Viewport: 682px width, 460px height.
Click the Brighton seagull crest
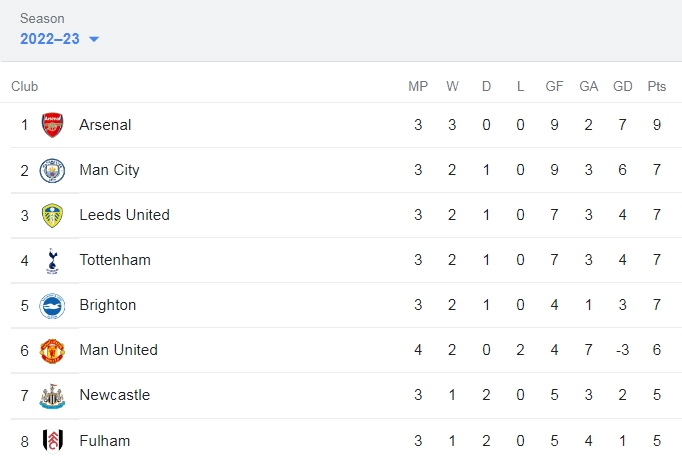click(x=52, y=306)
